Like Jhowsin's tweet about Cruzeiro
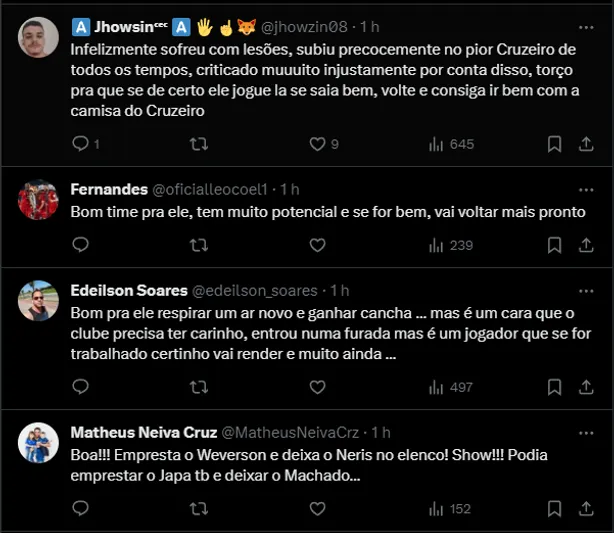The image size is (614, 533). 318,144
